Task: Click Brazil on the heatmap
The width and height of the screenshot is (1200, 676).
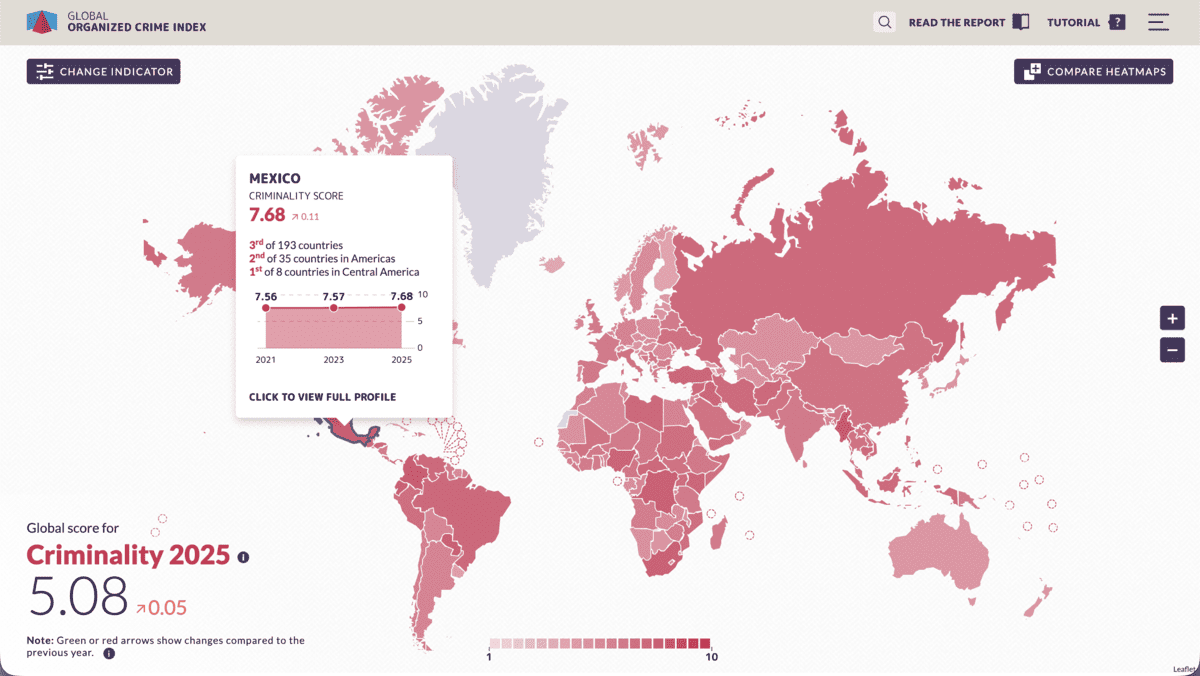Action: (x=470, y=510)
